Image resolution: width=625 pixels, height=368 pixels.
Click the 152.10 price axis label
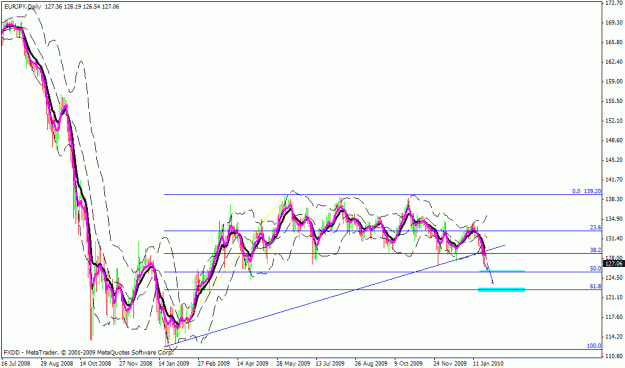point(614,121)
